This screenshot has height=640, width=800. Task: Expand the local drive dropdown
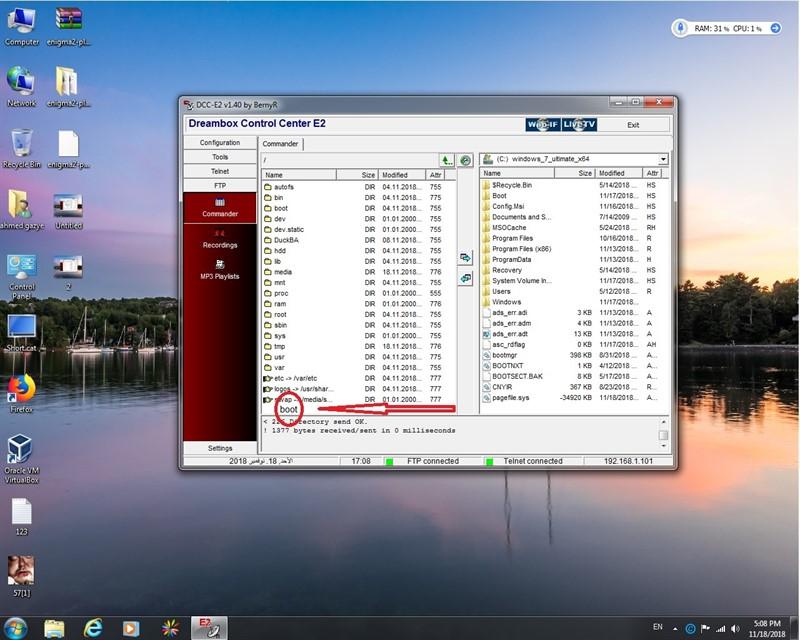(x=663, y=159)
